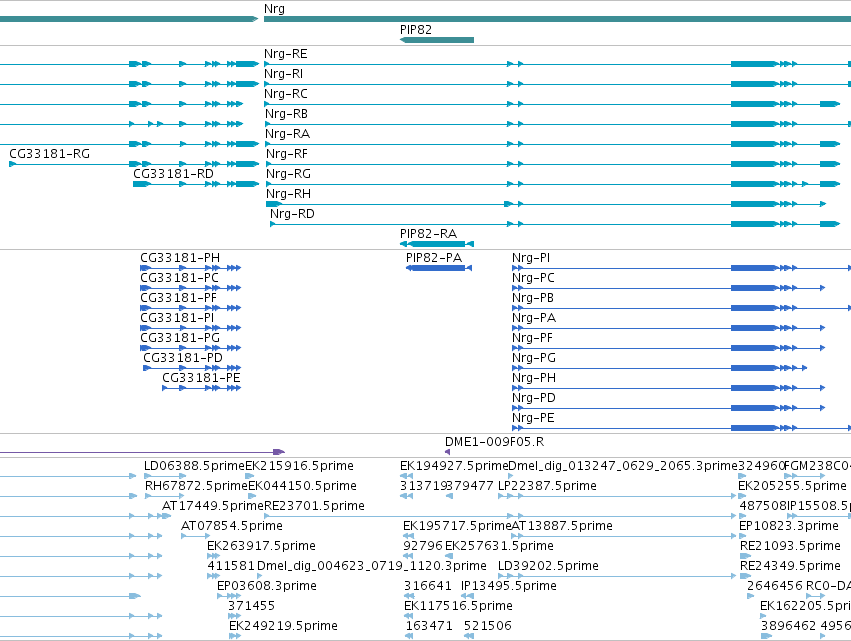Image resolution: width=851 pixels, height=641 pixels.
Task: Select the Nrg-RH transcript label
Action: click(x=288, y=194)
